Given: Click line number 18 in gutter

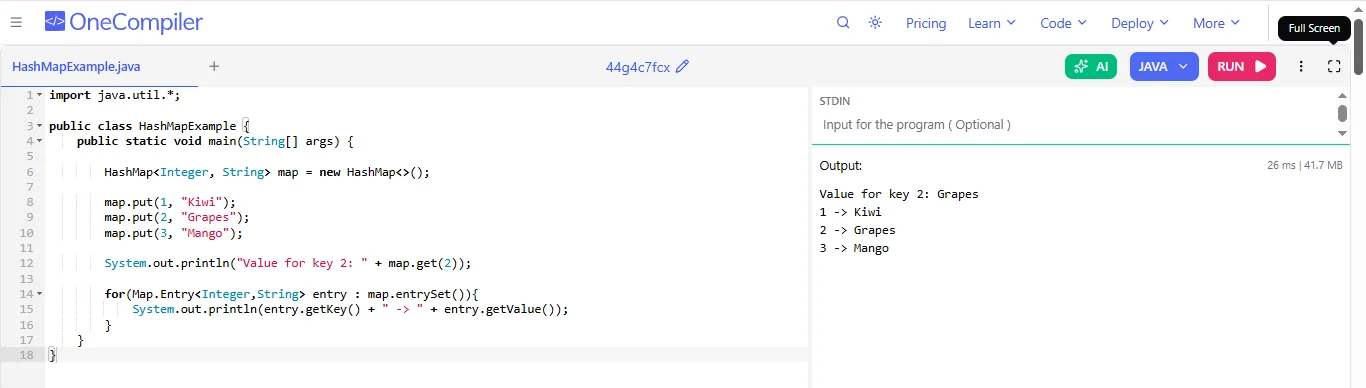Looking at the screenshot, I should [26, 355].
